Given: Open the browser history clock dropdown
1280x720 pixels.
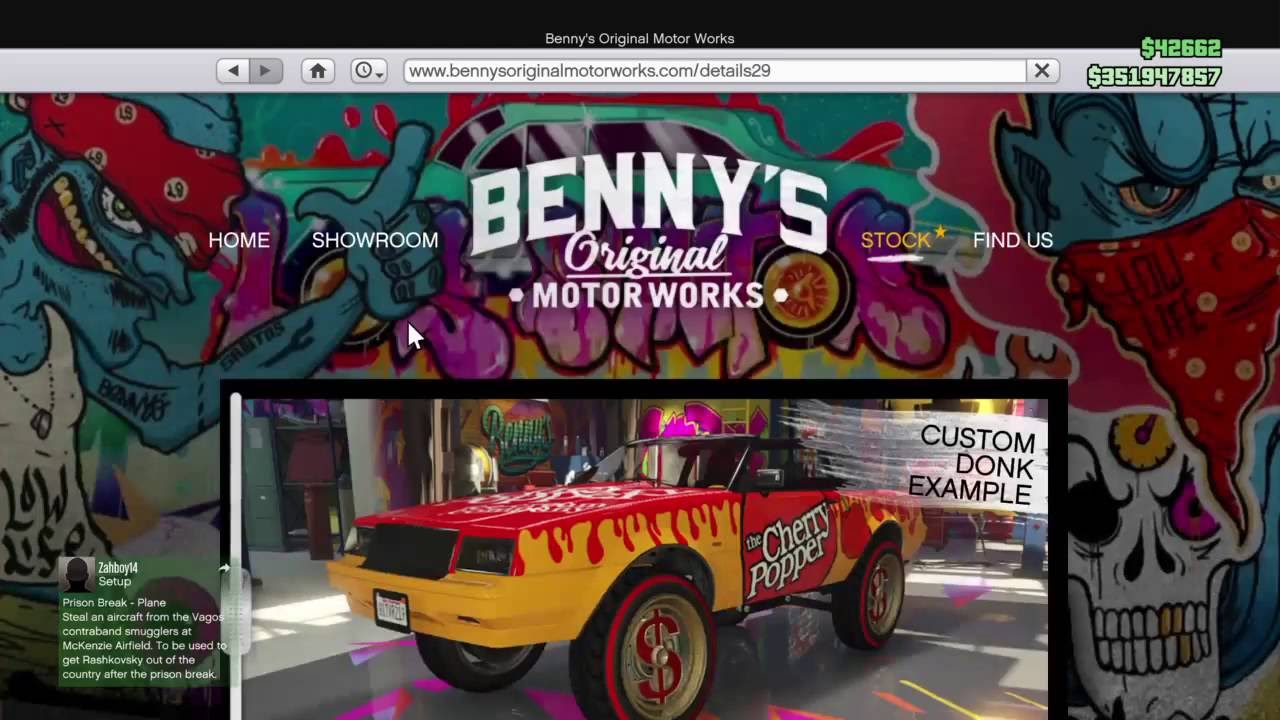Looking at the screenshot, I should click(x=368, y=71).
